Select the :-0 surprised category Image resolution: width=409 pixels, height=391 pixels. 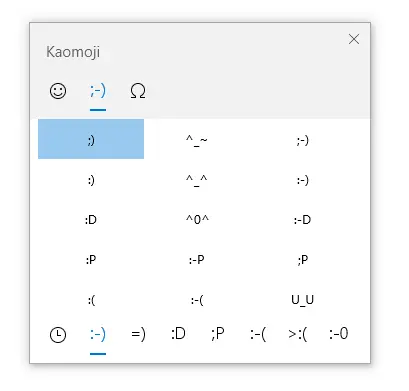(339, 334)
